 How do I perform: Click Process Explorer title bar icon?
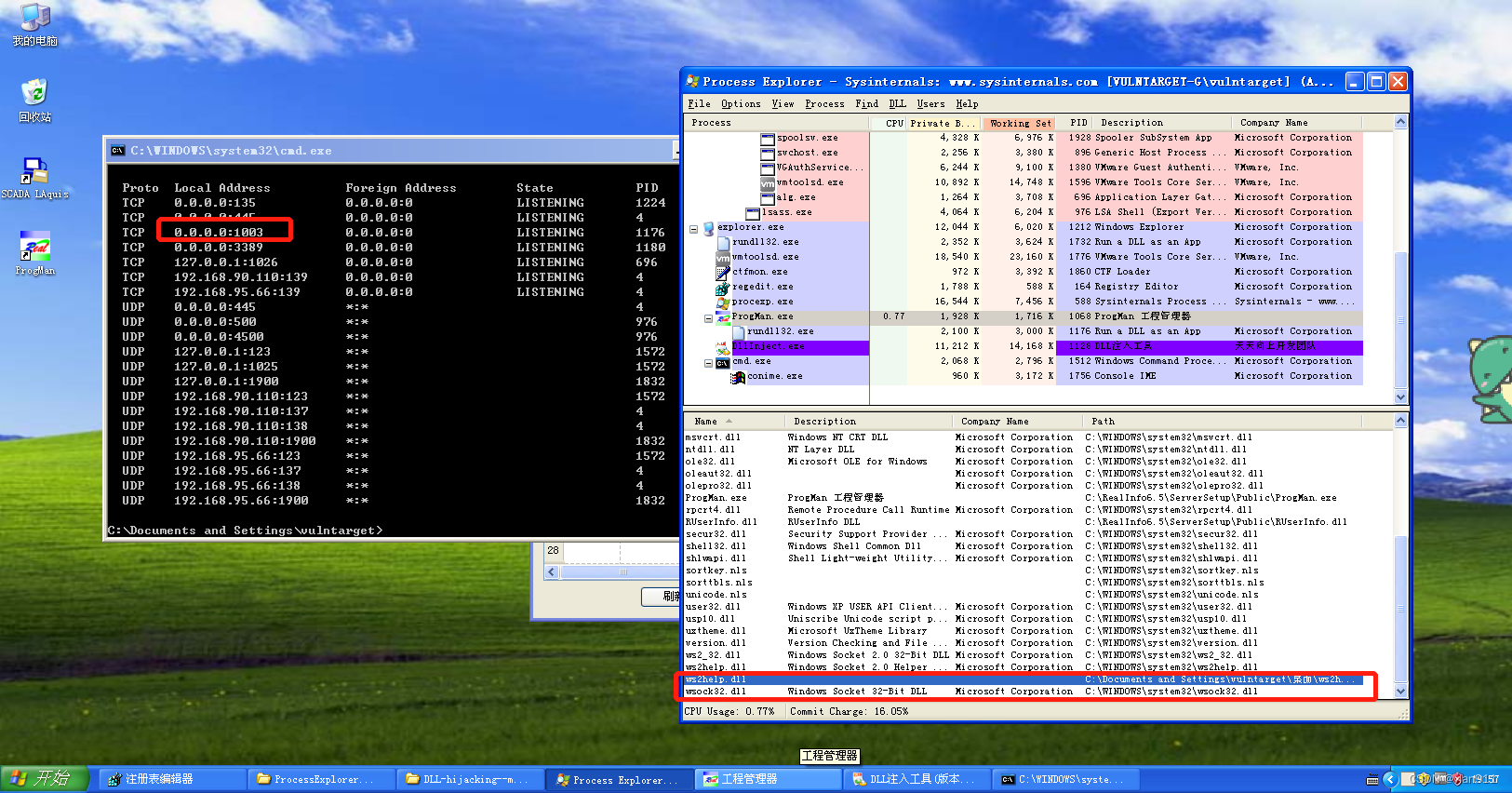pos(692,81)
